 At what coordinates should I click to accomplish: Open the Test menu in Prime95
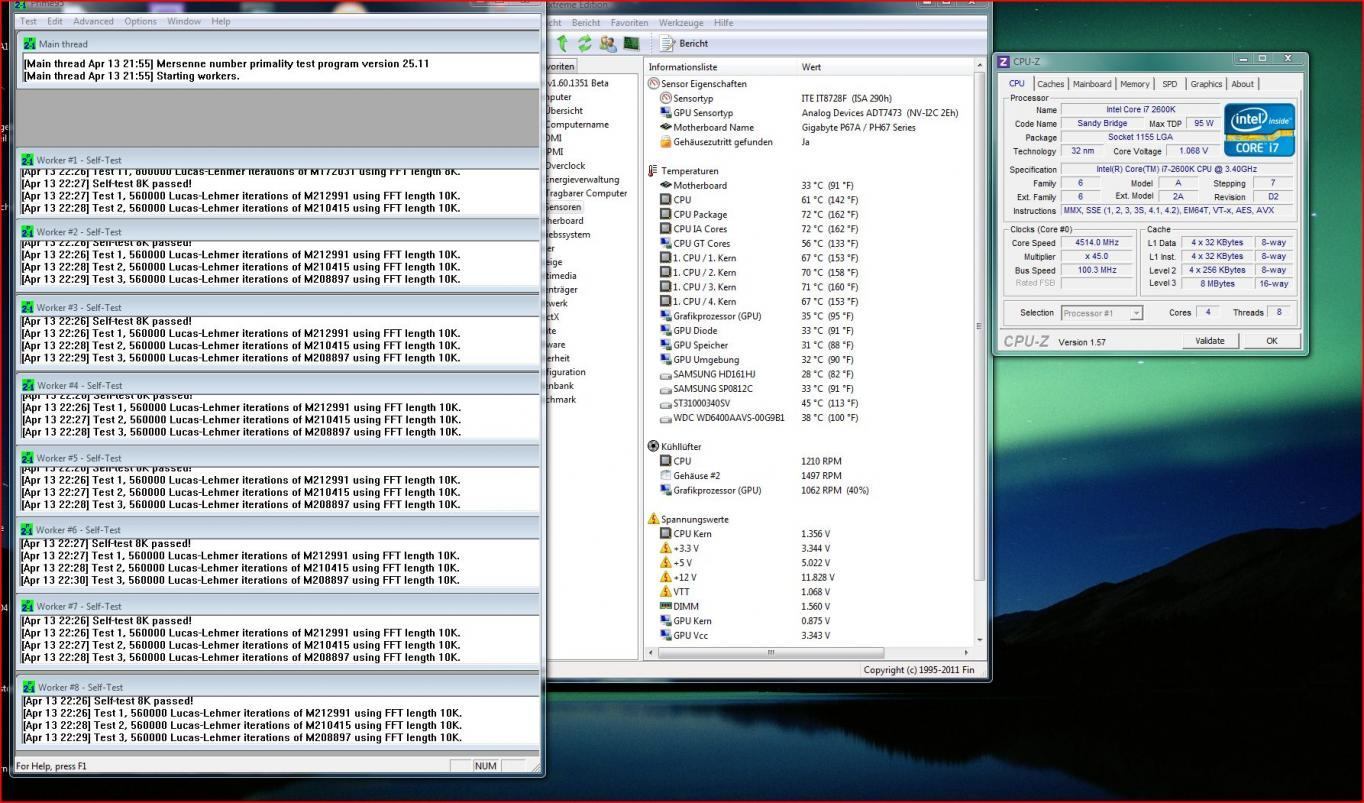[x=28, y=21]
